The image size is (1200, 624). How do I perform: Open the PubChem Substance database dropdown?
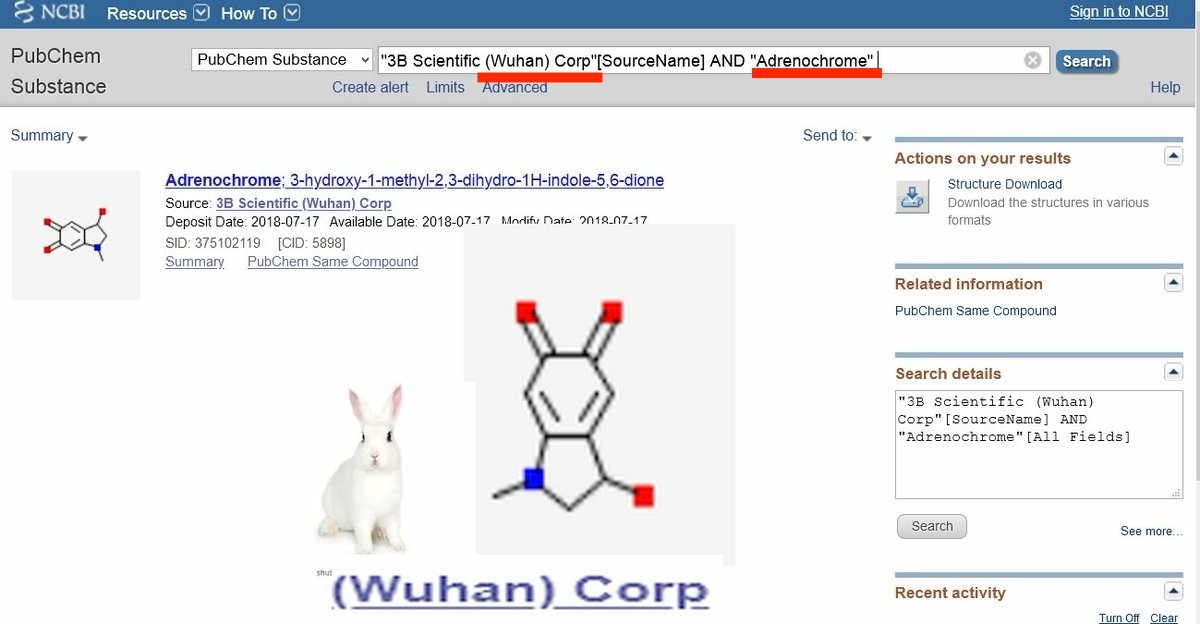click(283, 60)
